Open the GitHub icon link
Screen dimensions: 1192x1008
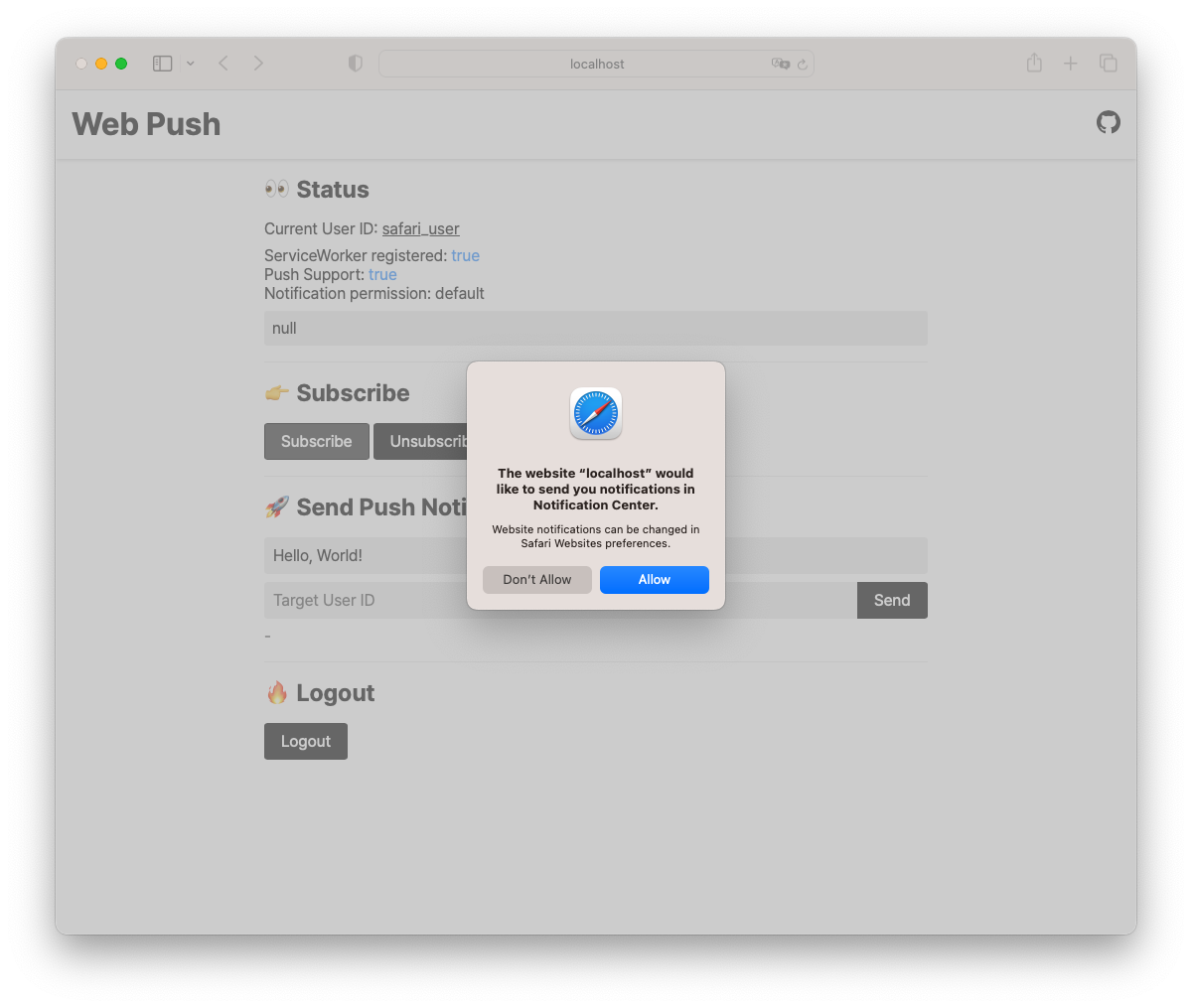click(x=1109, y=122)
